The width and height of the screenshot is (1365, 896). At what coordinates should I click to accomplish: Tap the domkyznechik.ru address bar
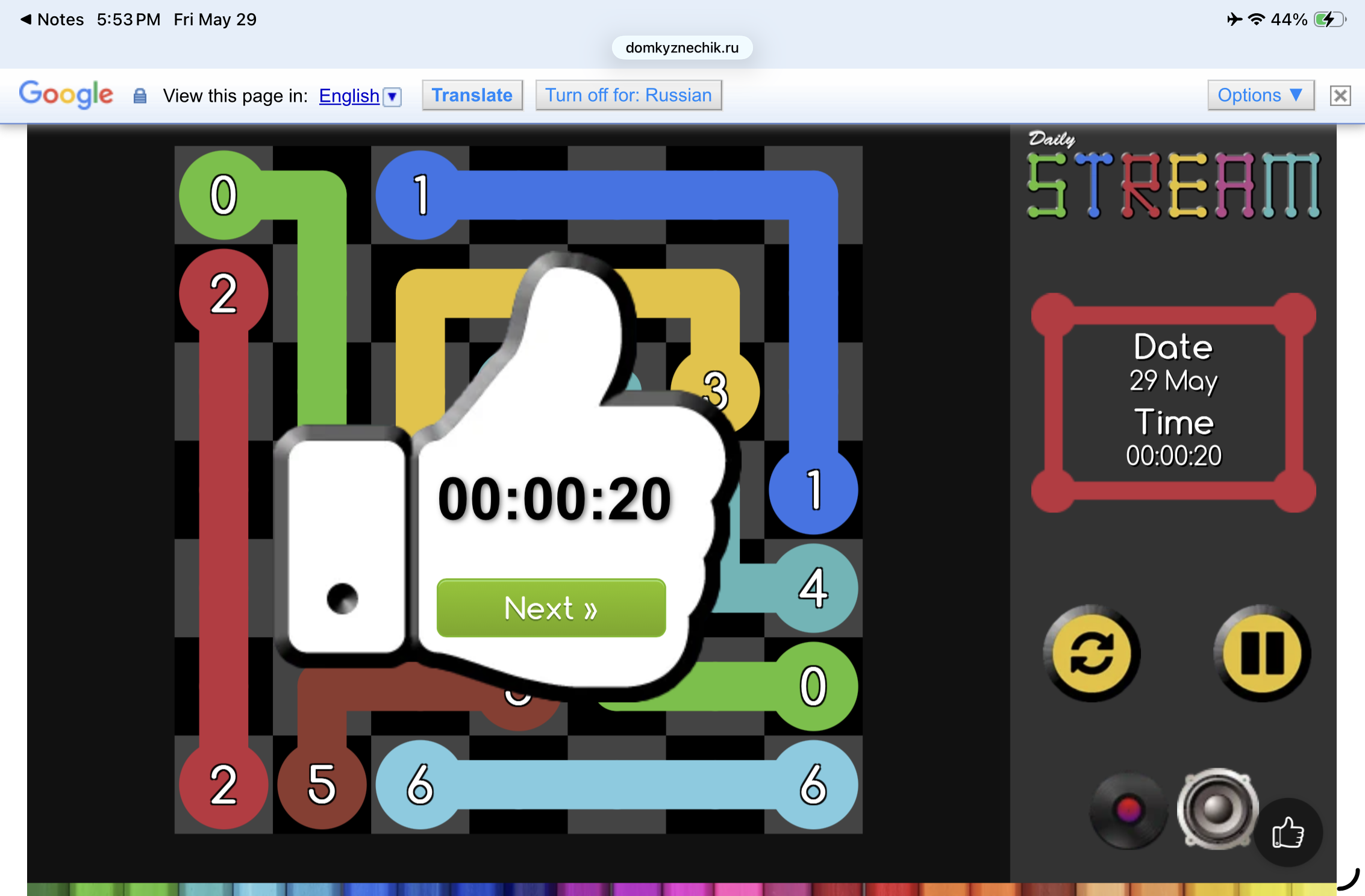tap(682, 48)
